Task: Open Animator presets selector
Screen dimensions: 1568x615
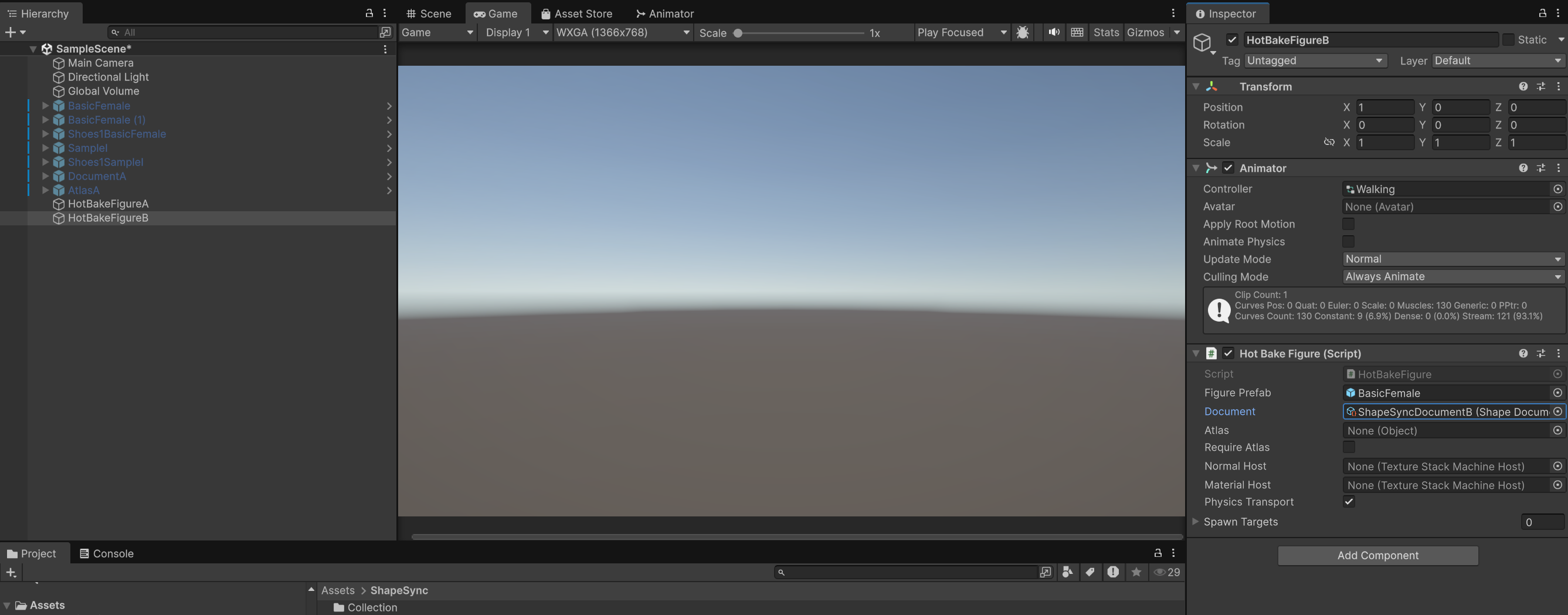Action: 1540,168
